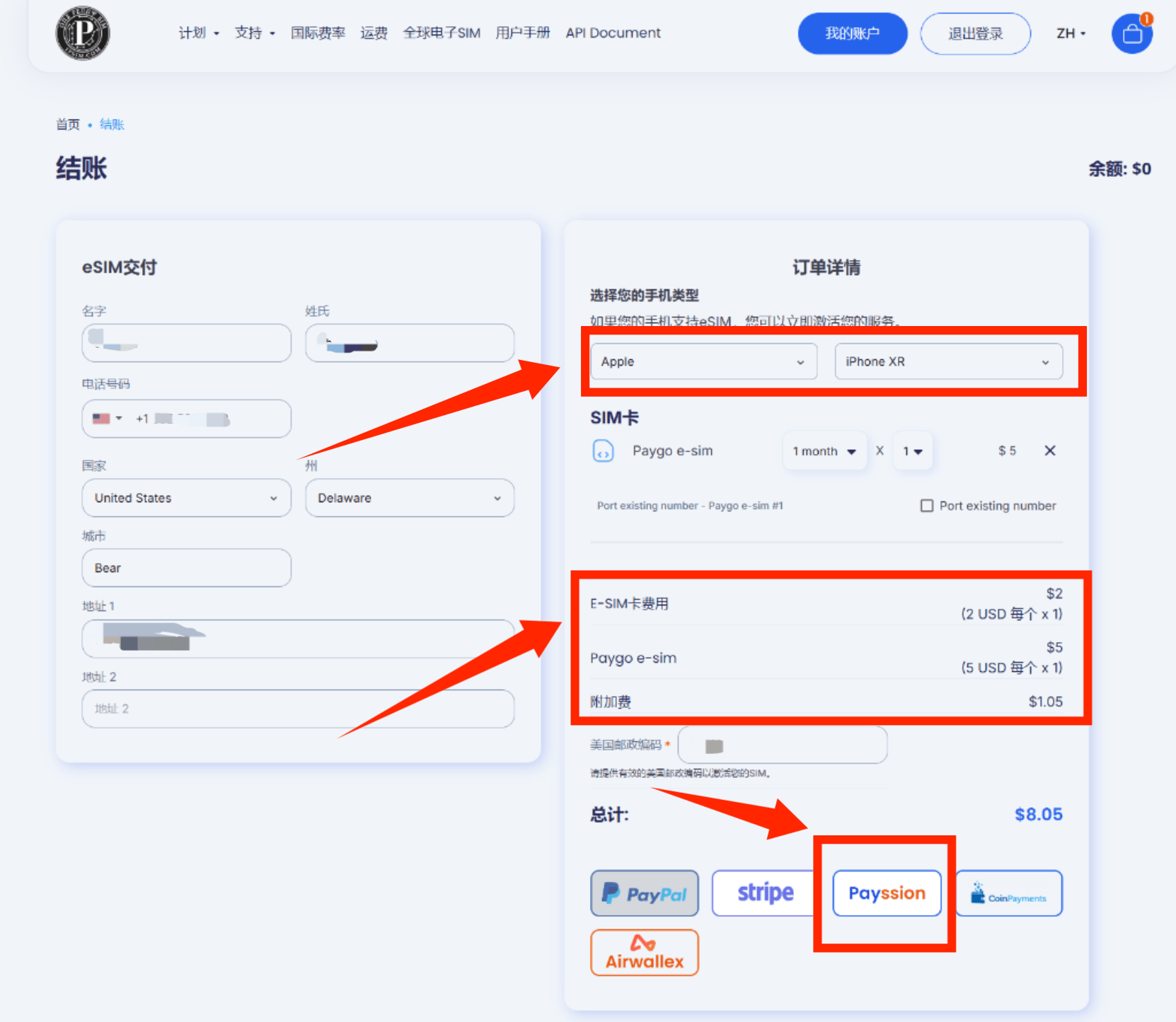Choose the CoinPayments payment option
The width and height of the screenshot is (1176, 1022).
pos(1009,893)
